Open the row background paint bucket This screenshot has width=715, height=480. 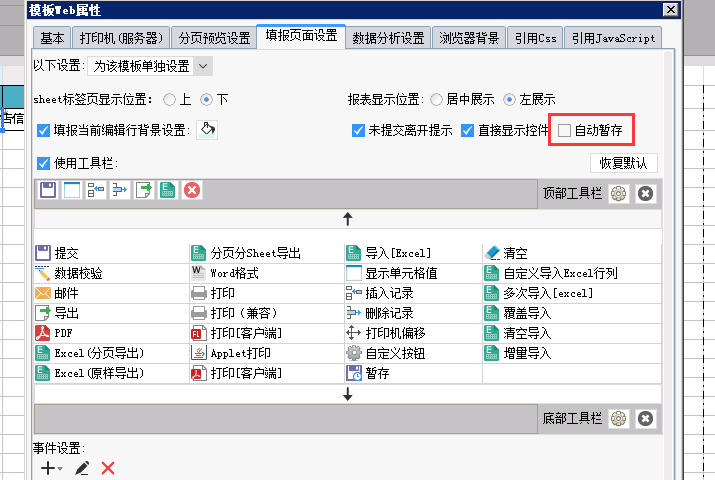tap(207, 130)
